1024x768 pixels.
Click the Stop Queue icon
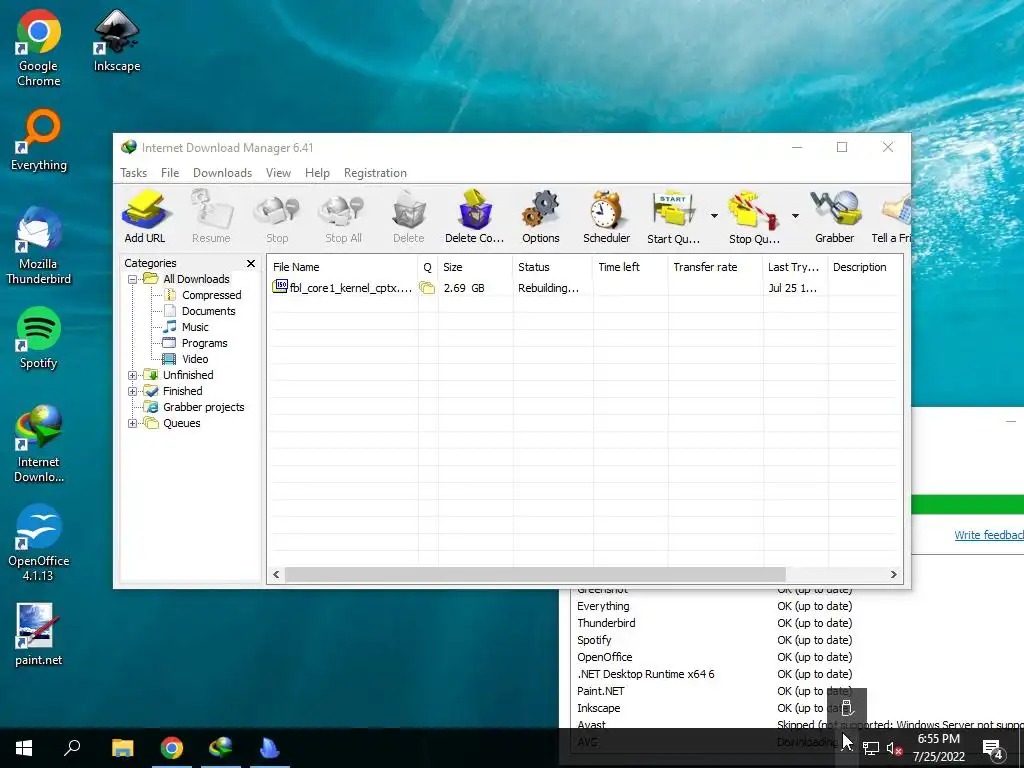(x=754, y=217)
